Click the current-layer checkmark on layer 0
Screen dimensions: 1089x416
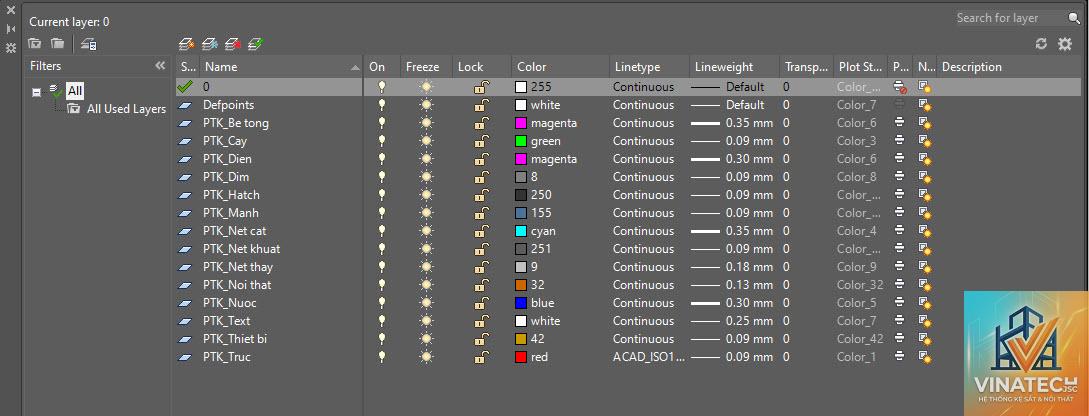(x=185, y=87)
